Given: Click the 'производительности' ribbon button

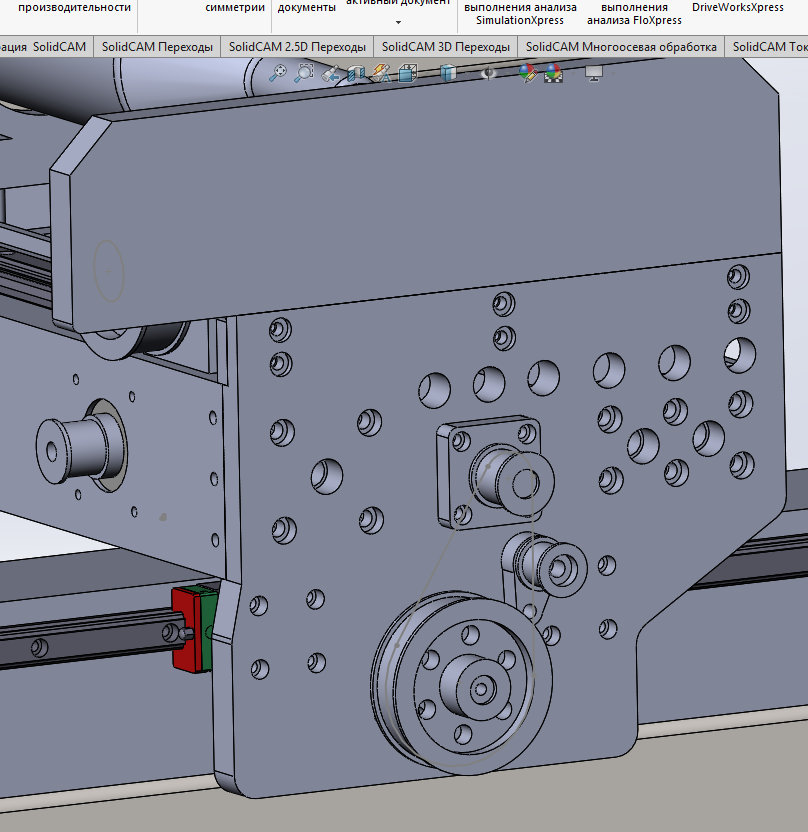Looking at the screenshot, I should tap(74, 7).
